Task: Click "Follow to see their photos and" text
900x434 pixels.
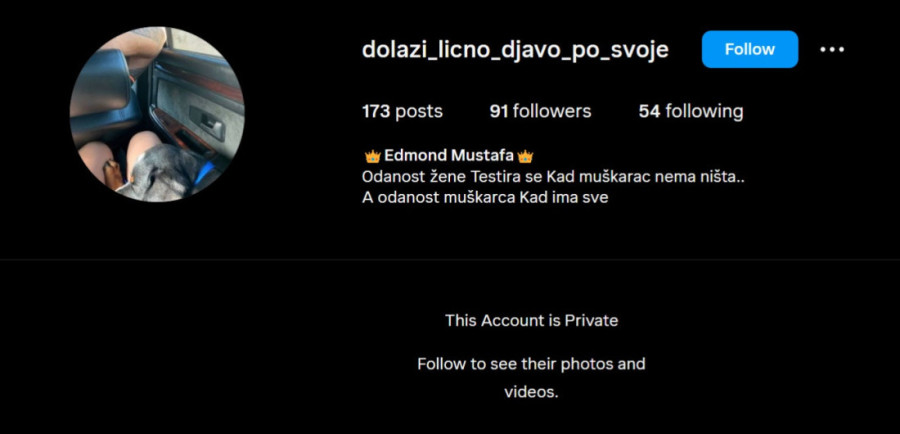Action: click(x=532, y=364)
